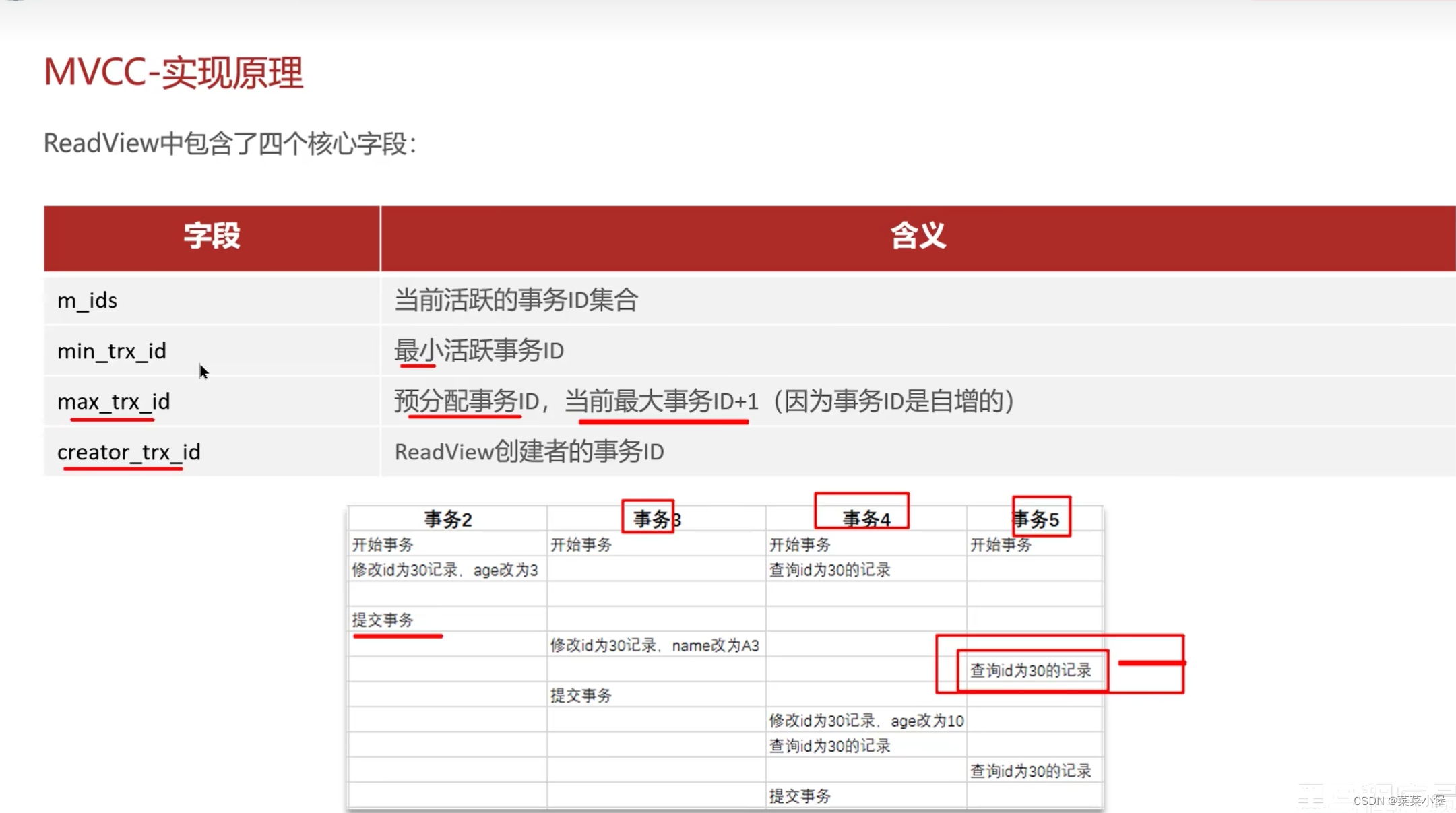Click the last 查询id为30的记录 in 事务5

tap(1031, 771)
